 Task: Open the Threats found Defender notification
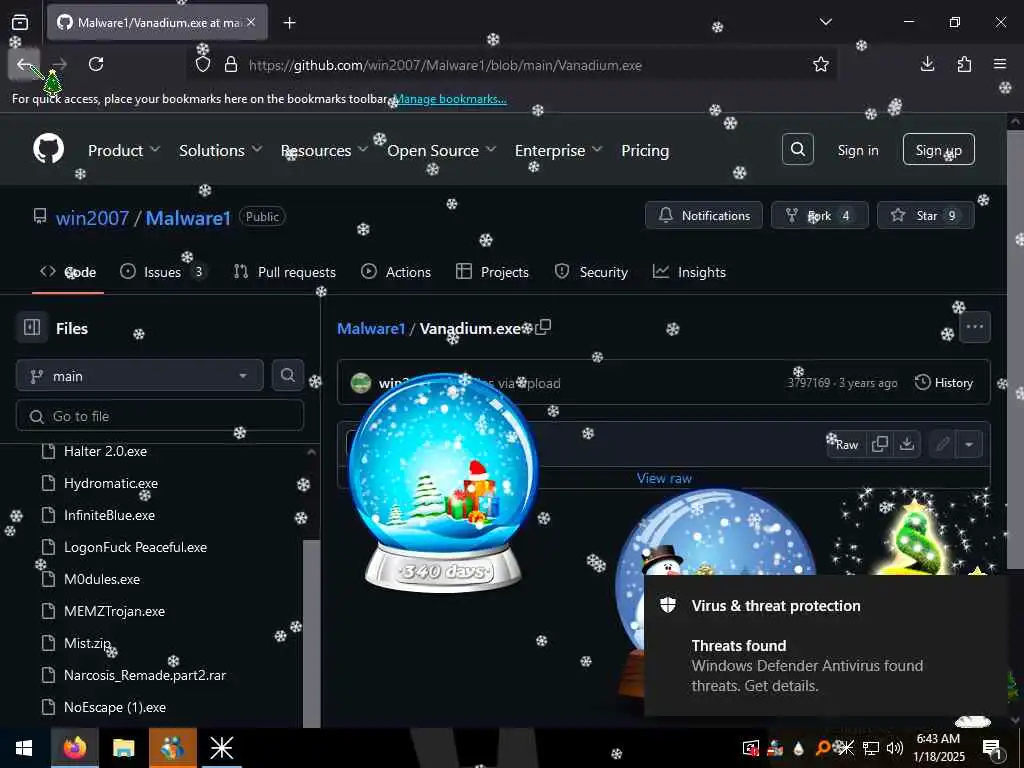pyautogui.click(x=825, y=645)
